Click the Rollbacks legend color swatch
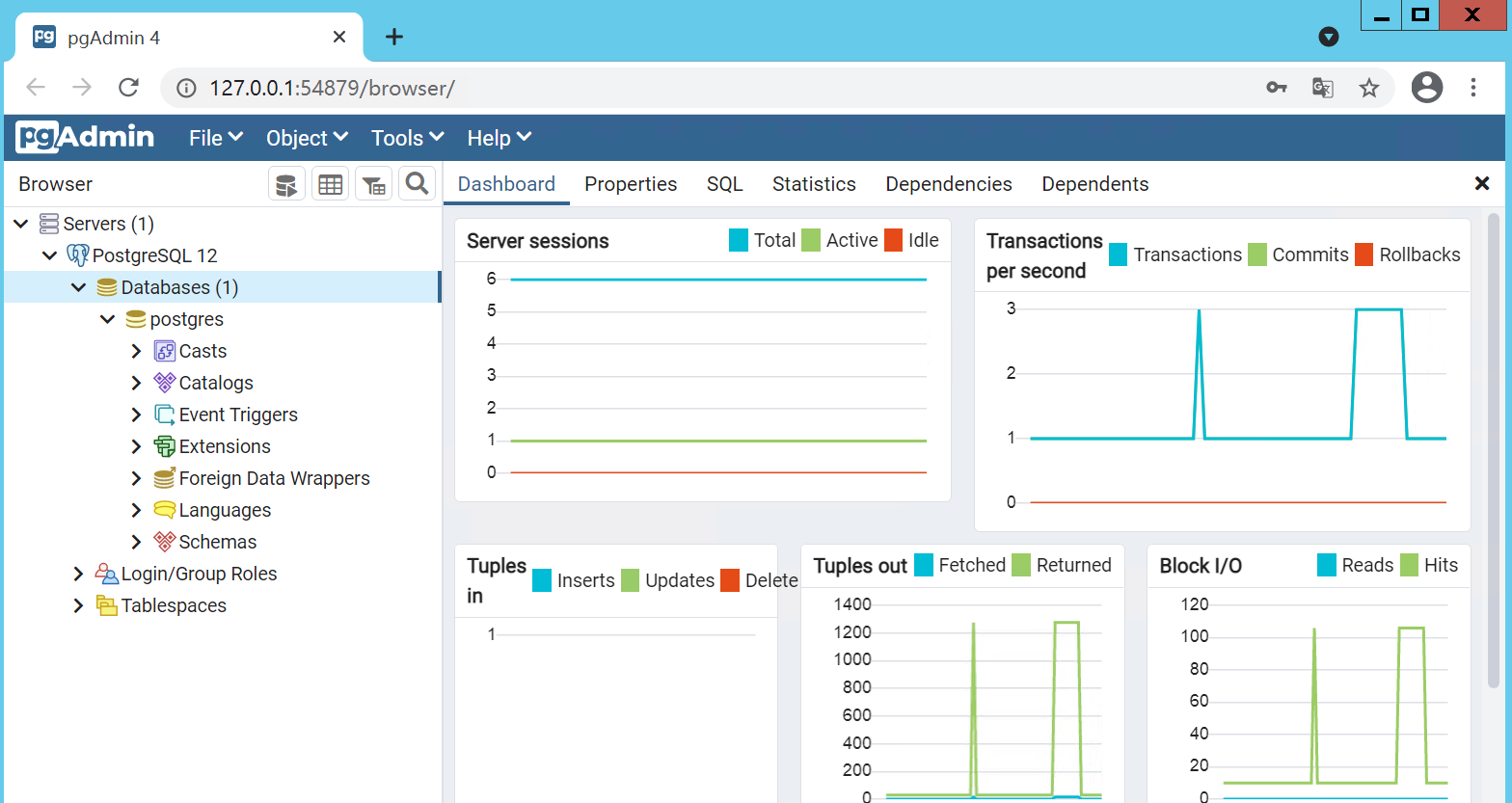Viewport: 1512px width, 803px height. [x=1364, y=254]
